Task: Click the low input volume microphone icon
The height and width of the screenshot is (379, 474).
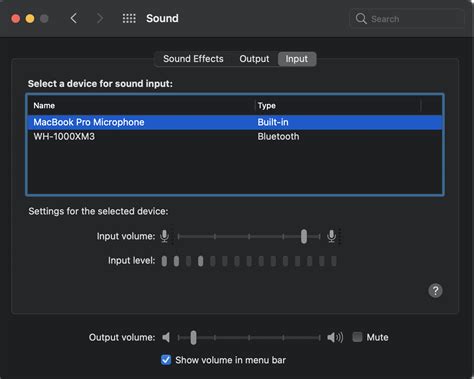Action: (165, 236)
